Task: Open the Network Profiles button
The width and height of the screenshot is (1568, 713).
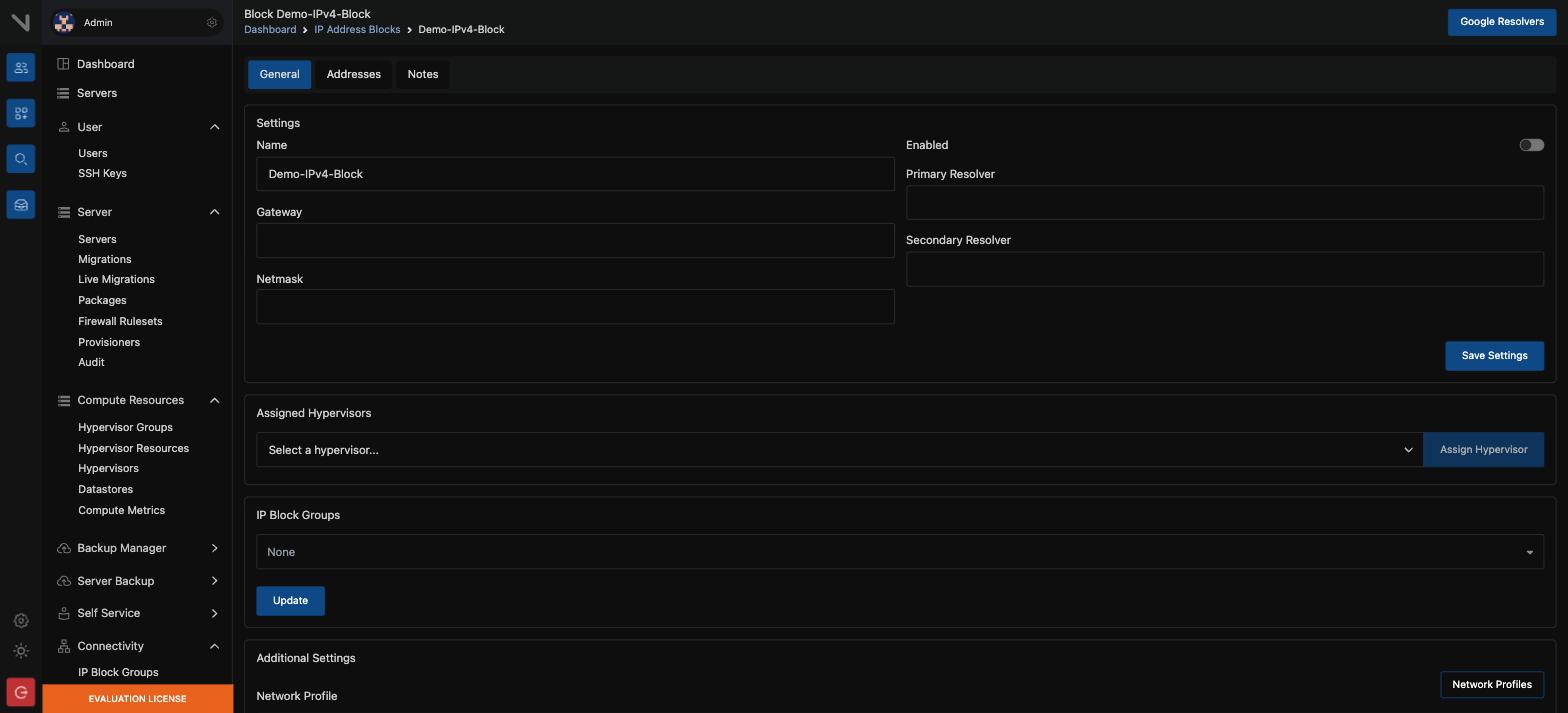Action: [1492, 685]
